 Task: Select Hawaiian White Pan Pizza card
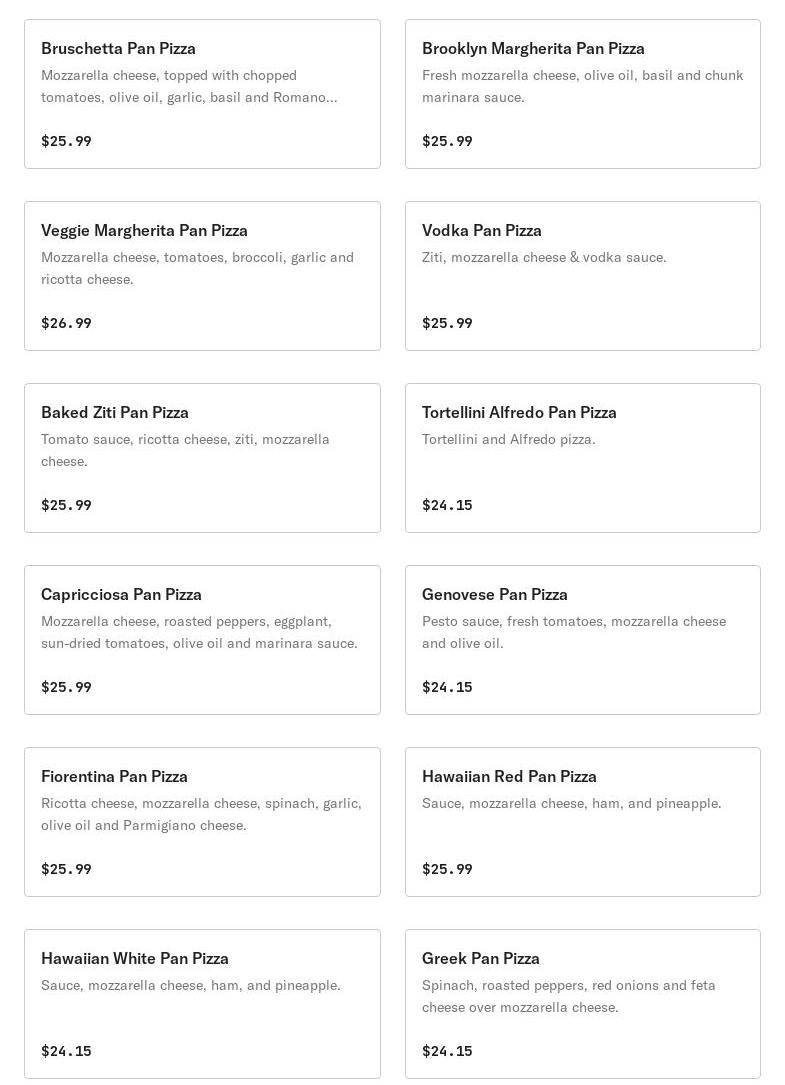click(x=202, y=1004)
